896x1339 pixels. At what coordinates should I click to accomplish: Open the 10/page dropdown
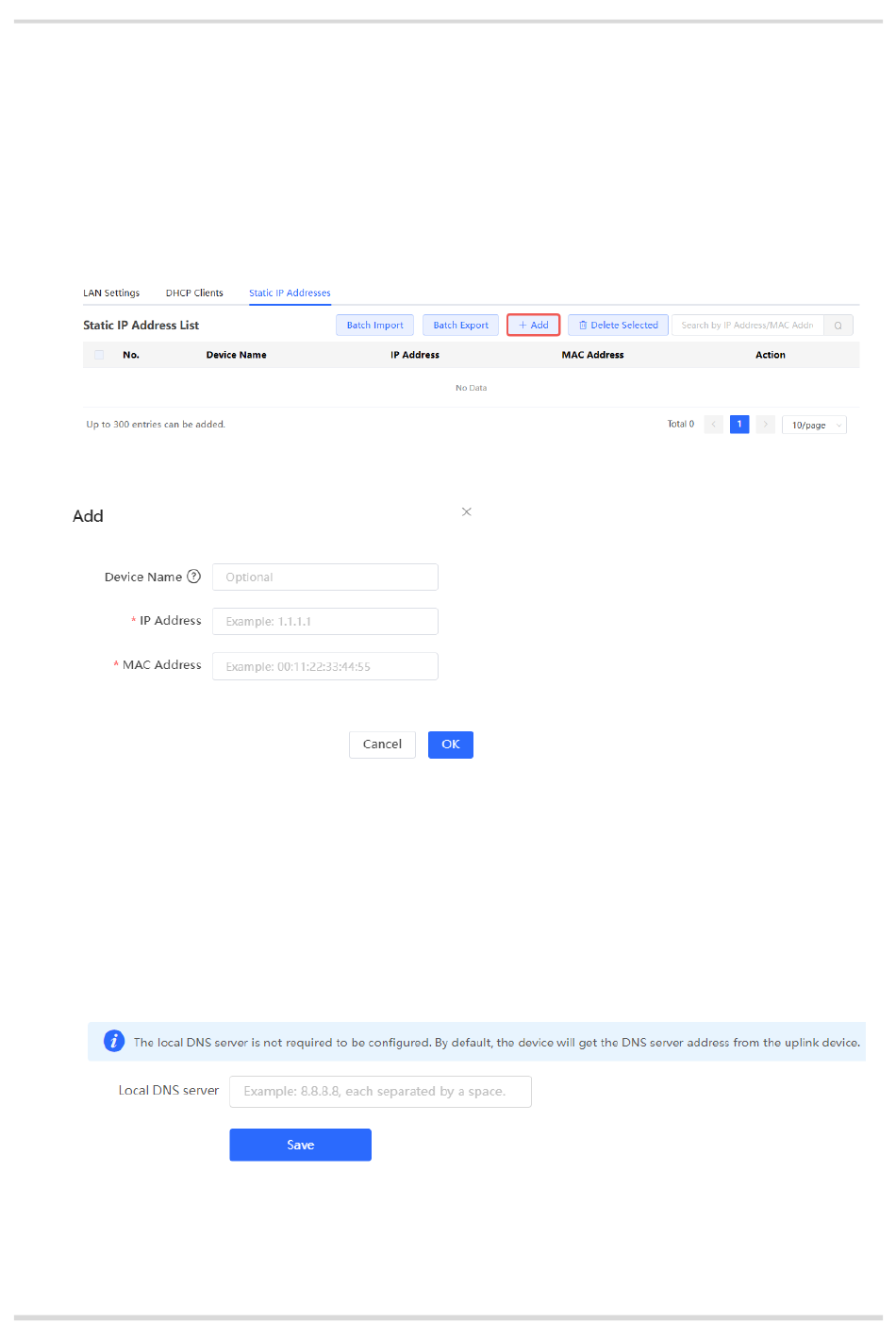pos(814,425)
